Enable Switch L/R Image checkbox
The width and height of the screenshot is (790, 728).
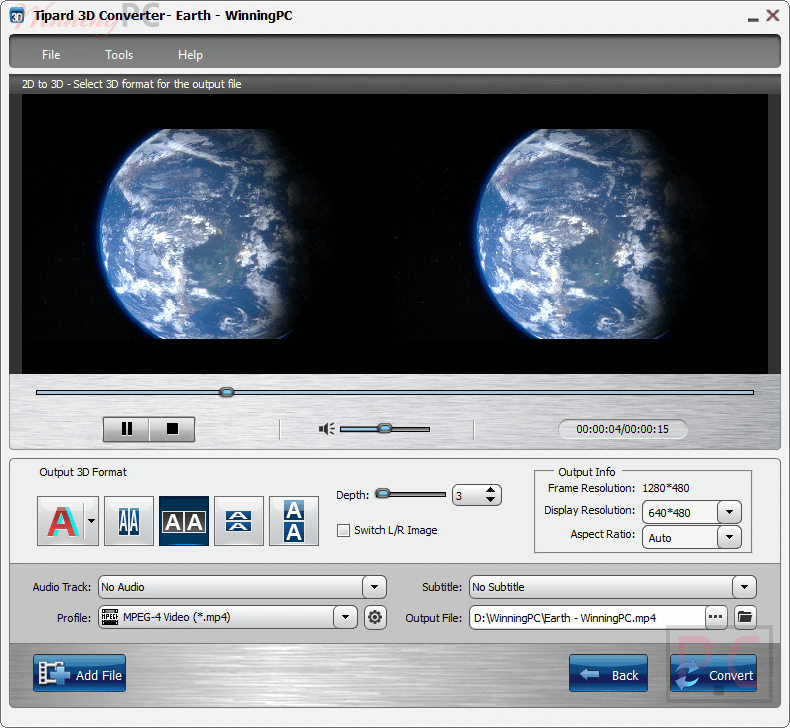point(344,530)
